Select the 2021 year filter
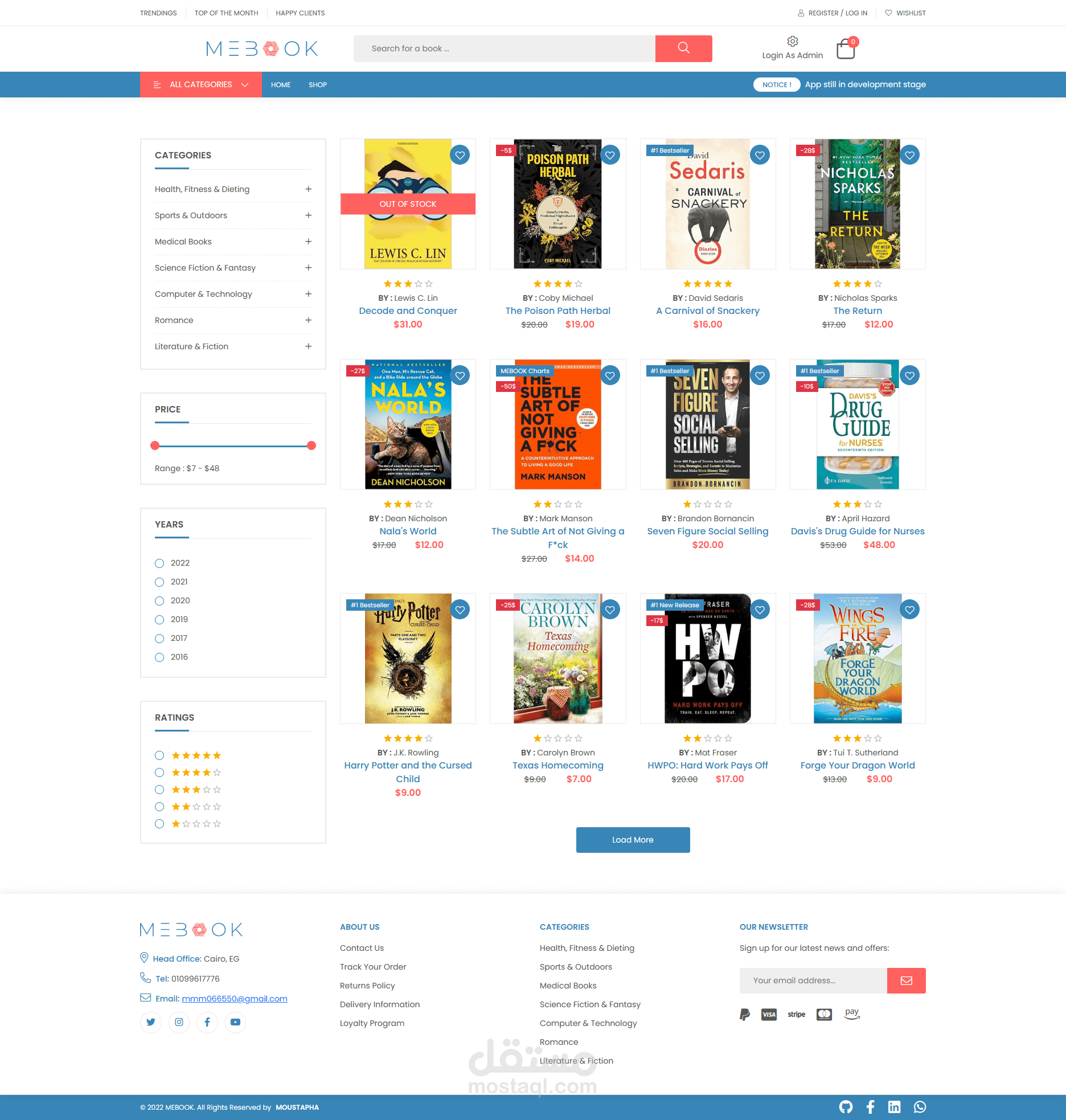This screenshot has height=1120, width=1066. (x=159, y=582)
